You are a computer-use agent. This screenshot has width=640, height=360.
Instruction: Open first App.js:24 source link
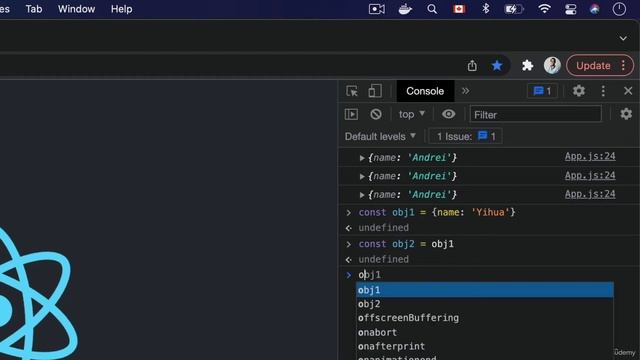pos(590,156)
